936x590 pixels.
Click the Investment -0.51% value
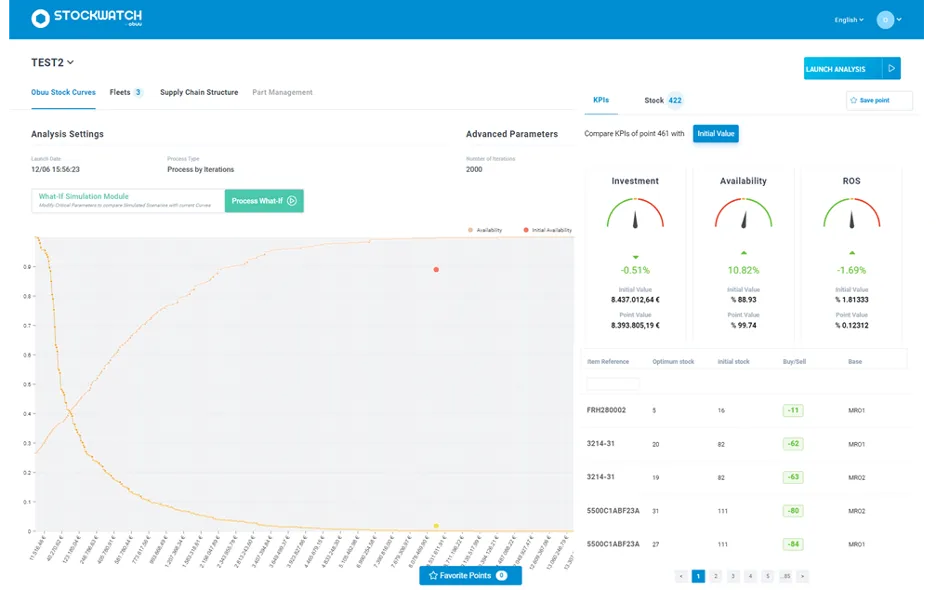[x=635, y=271]
